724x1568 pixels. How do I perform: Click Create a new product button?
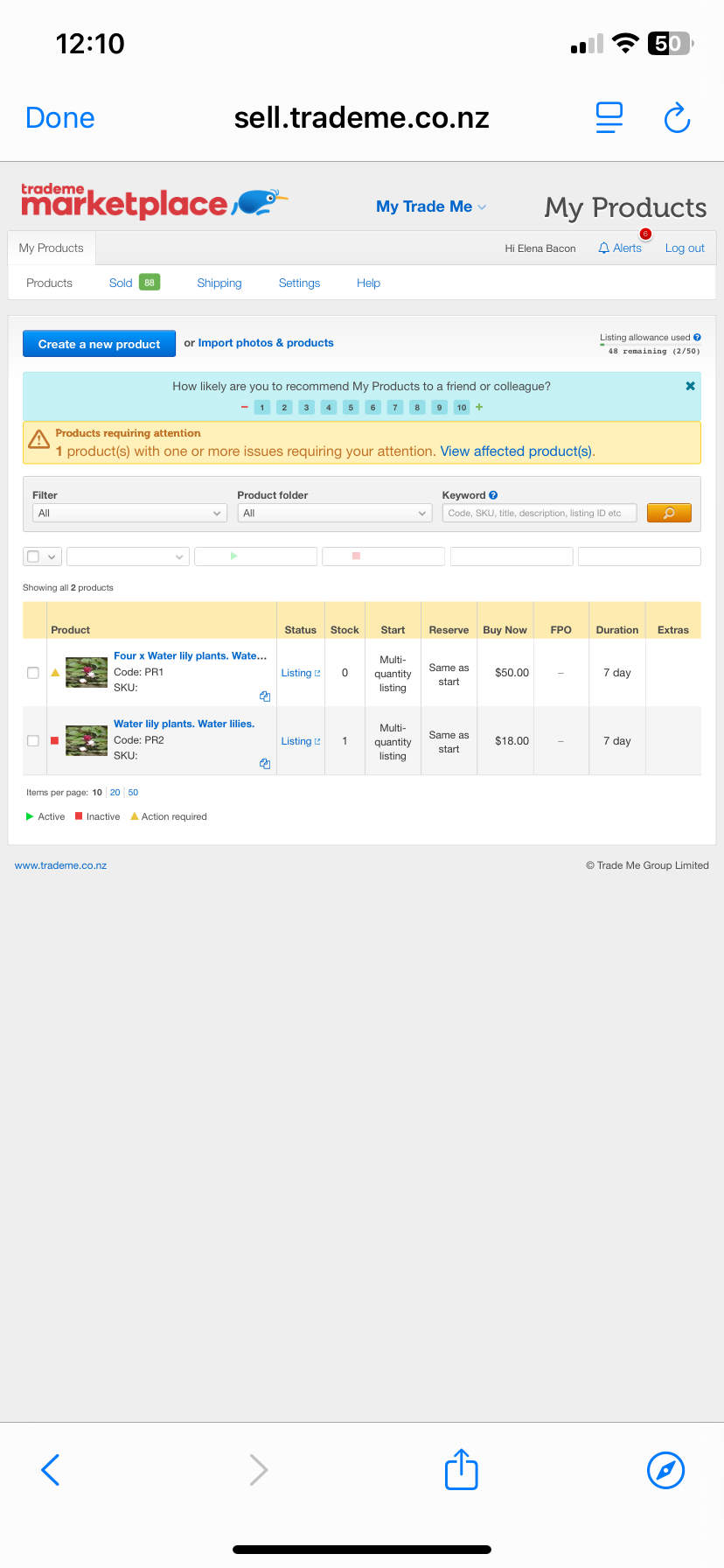click(99, 344)
